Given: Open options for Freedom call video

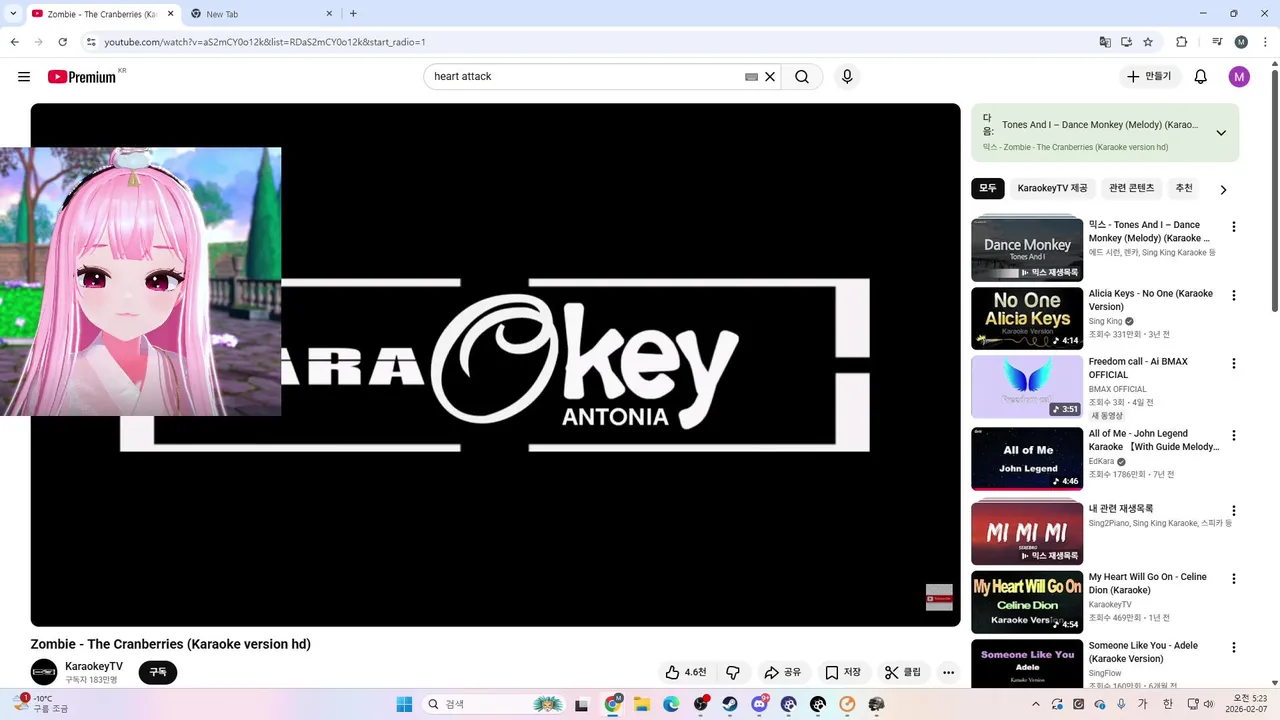Looking at the screenshot, I should (1233, 363).
